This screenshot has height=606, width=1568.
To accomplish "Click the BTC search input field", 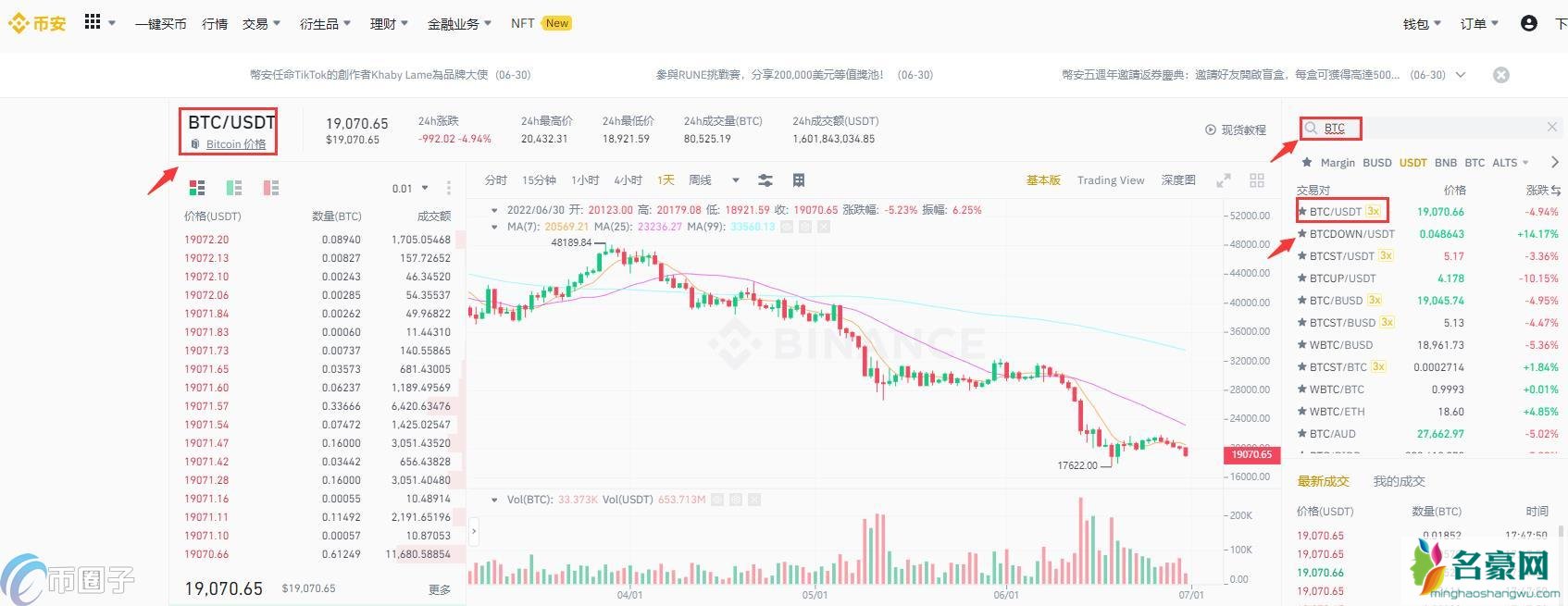I will coord(1431,128).
